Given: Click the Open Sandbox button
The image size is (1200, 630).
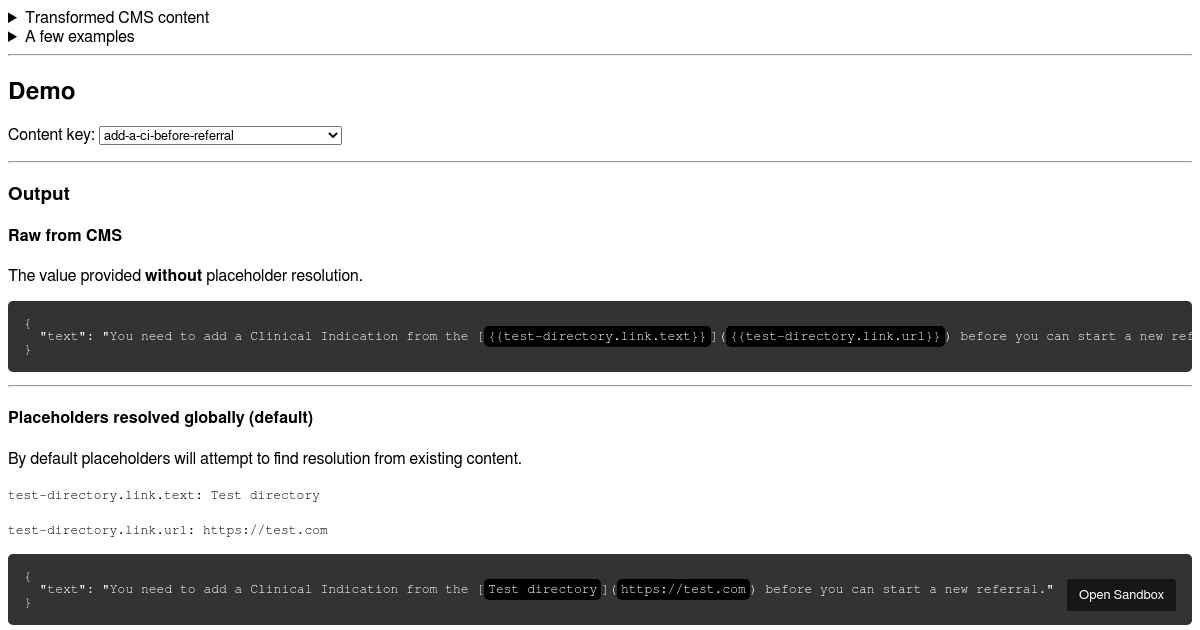Looking at the screenshot, I should point(1121,594).
